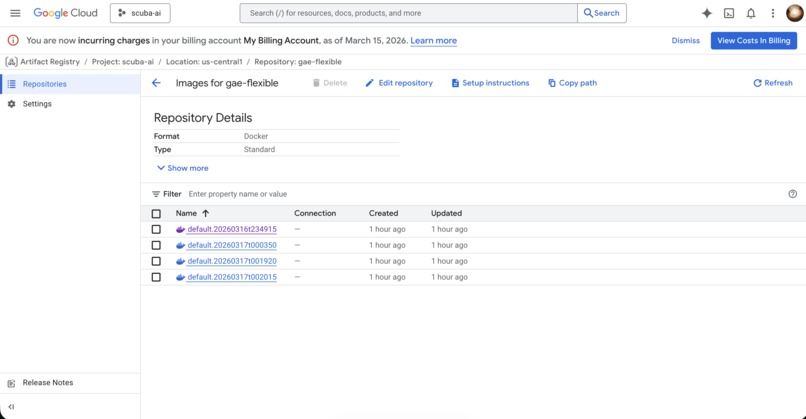Tick the select-all images checkbox
806x419 pixels.
tap(156, 213)
